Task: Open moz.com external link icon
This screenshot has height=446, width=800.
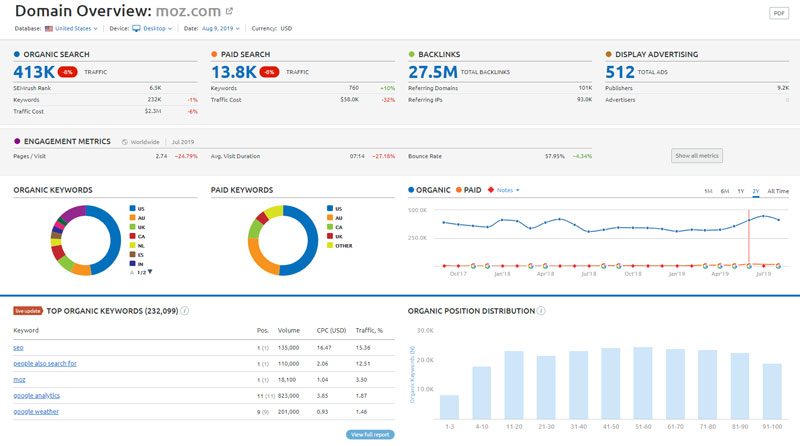Action: point(229,11)
